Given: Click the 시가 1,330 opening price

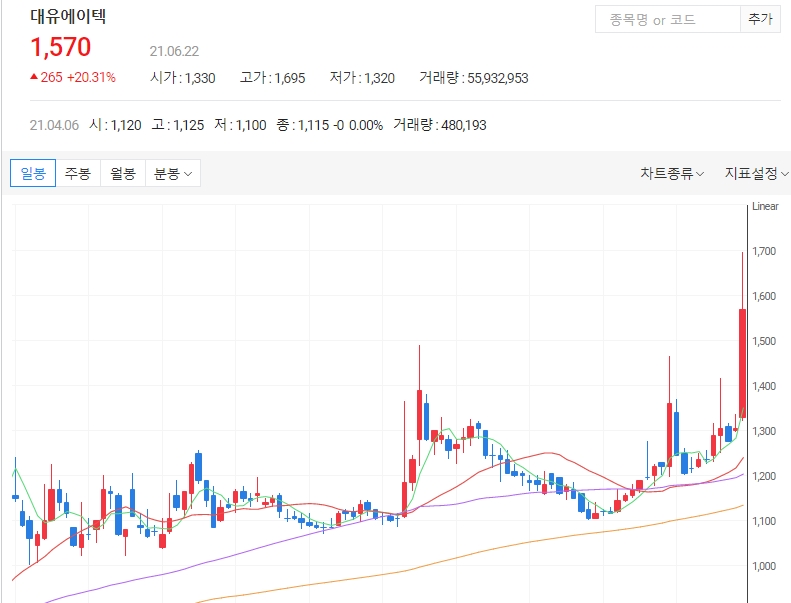Looking at the screenshot, I should [x=183, y=78].
